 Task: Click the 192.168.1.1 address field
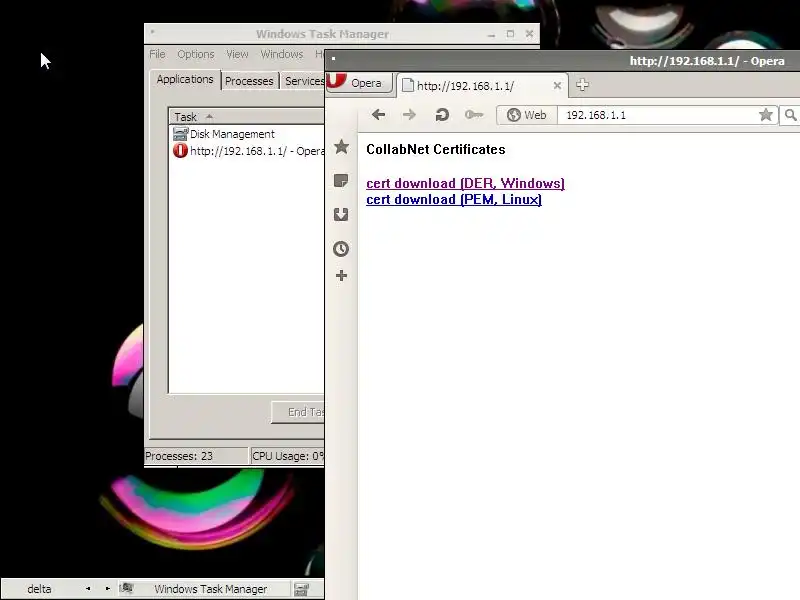(x=658, y=115)
